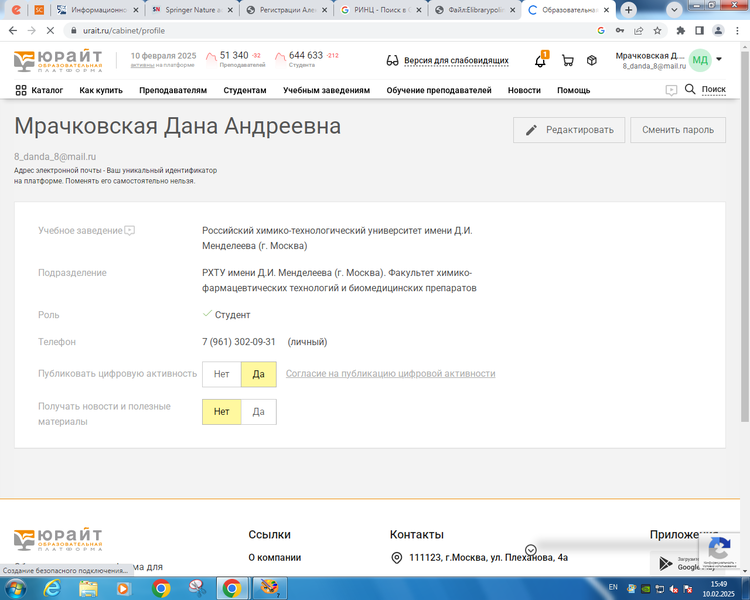The width and height of the screenshot is (750, 600).
Task: Click the glasses accessibility version icon
Action: (393, 61)
